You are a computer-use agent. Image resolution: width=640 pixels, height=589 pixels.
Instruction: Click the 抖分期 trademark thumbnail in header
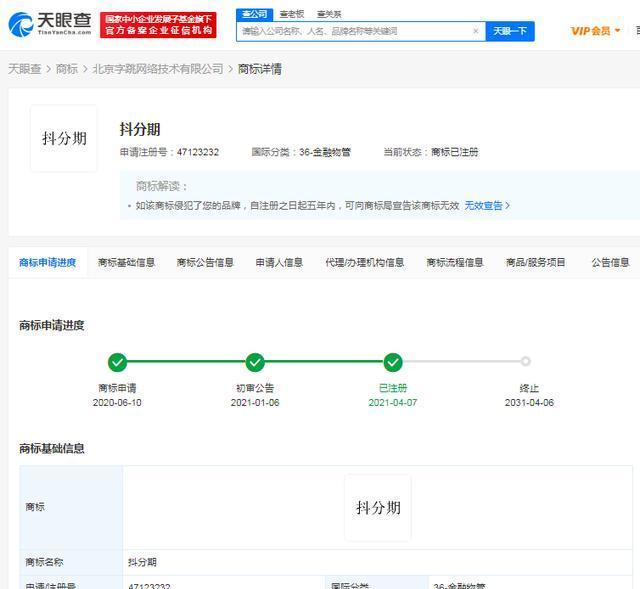pyautogui.click(x=64, y=138)
